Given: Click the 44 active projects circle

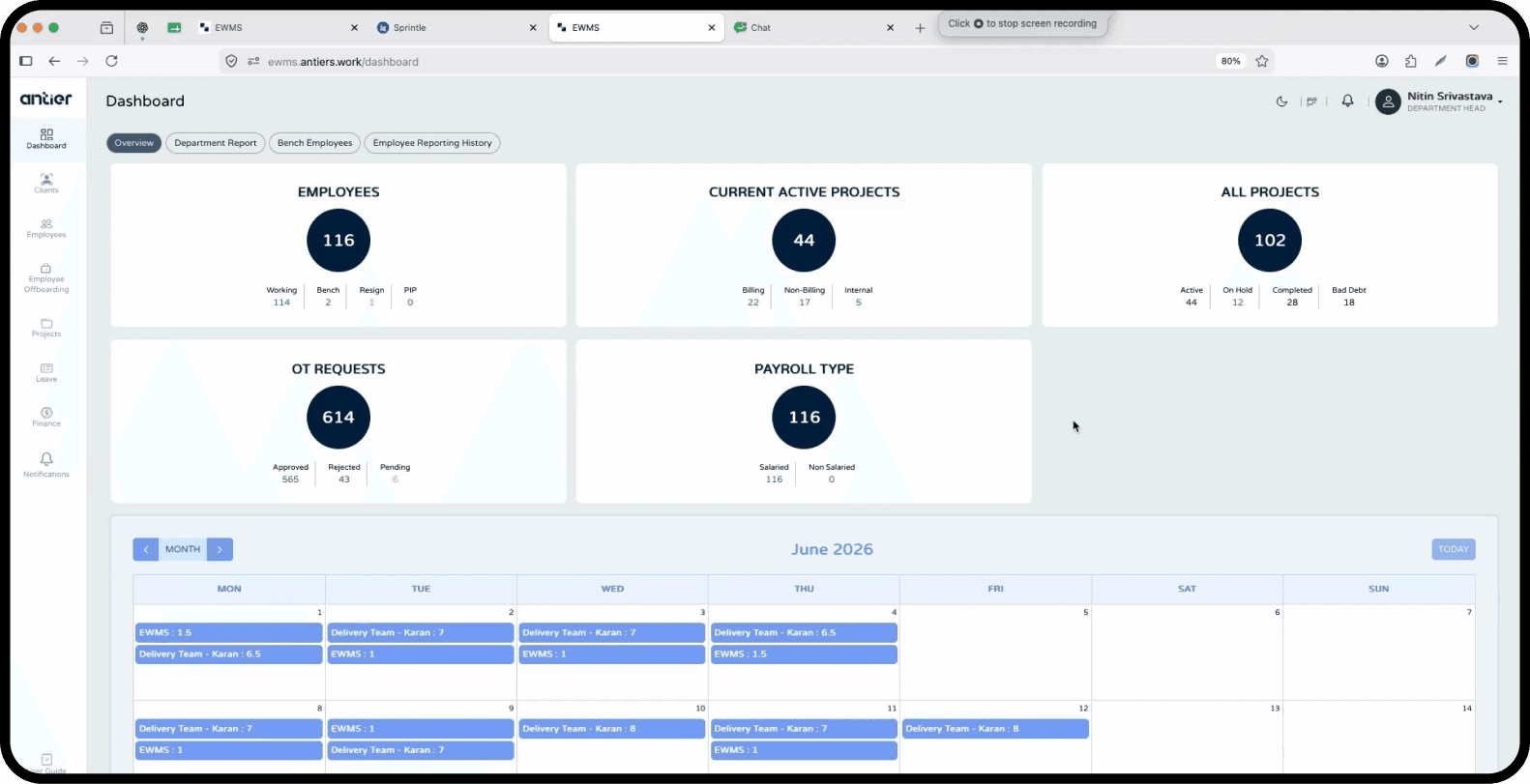Looking at the screenshot, I should click(804, 241).
